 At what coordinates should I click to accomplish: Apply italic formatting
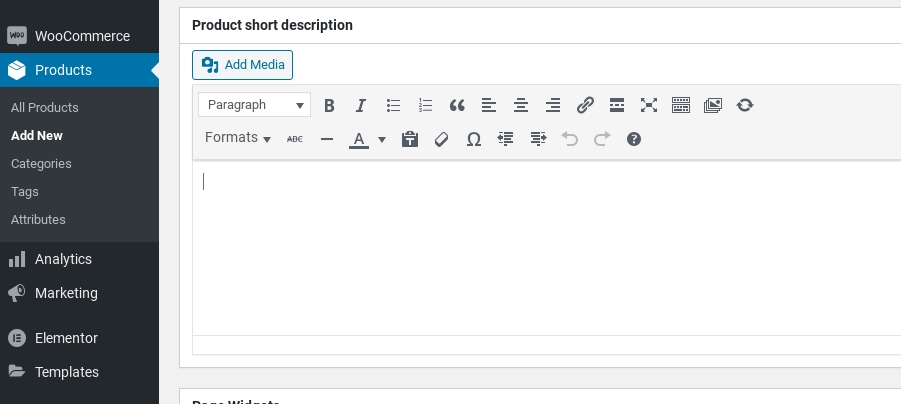(361, 105)
